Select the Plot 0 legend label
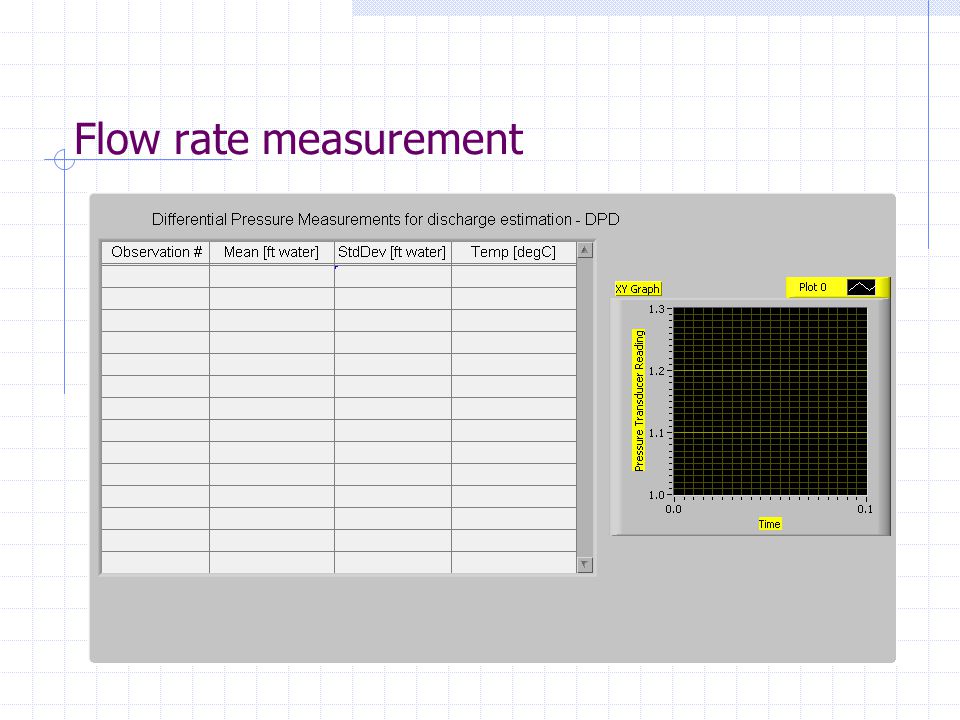This screenshot has height=720, width=960. point(812,287)
